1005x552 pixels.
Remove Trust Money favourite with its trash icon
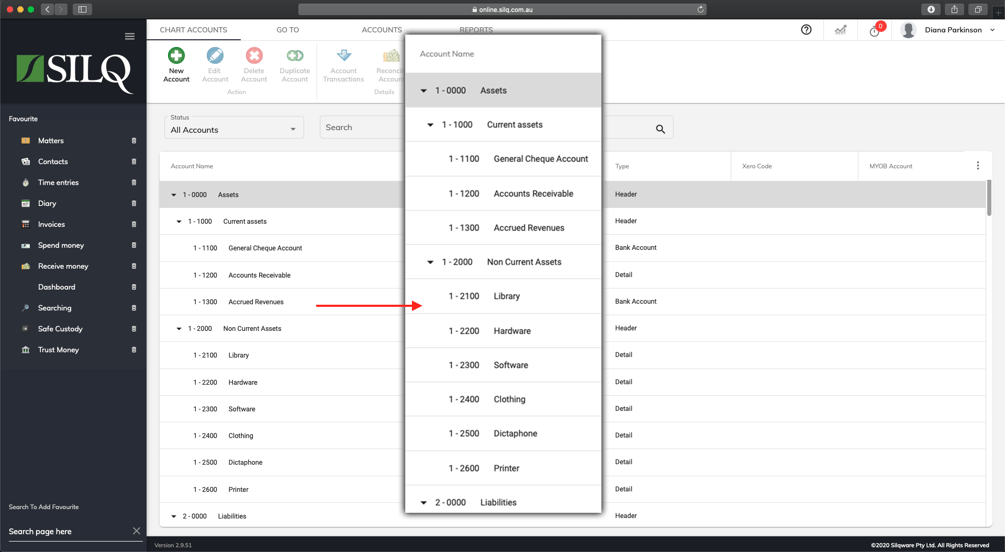(134, 350)
